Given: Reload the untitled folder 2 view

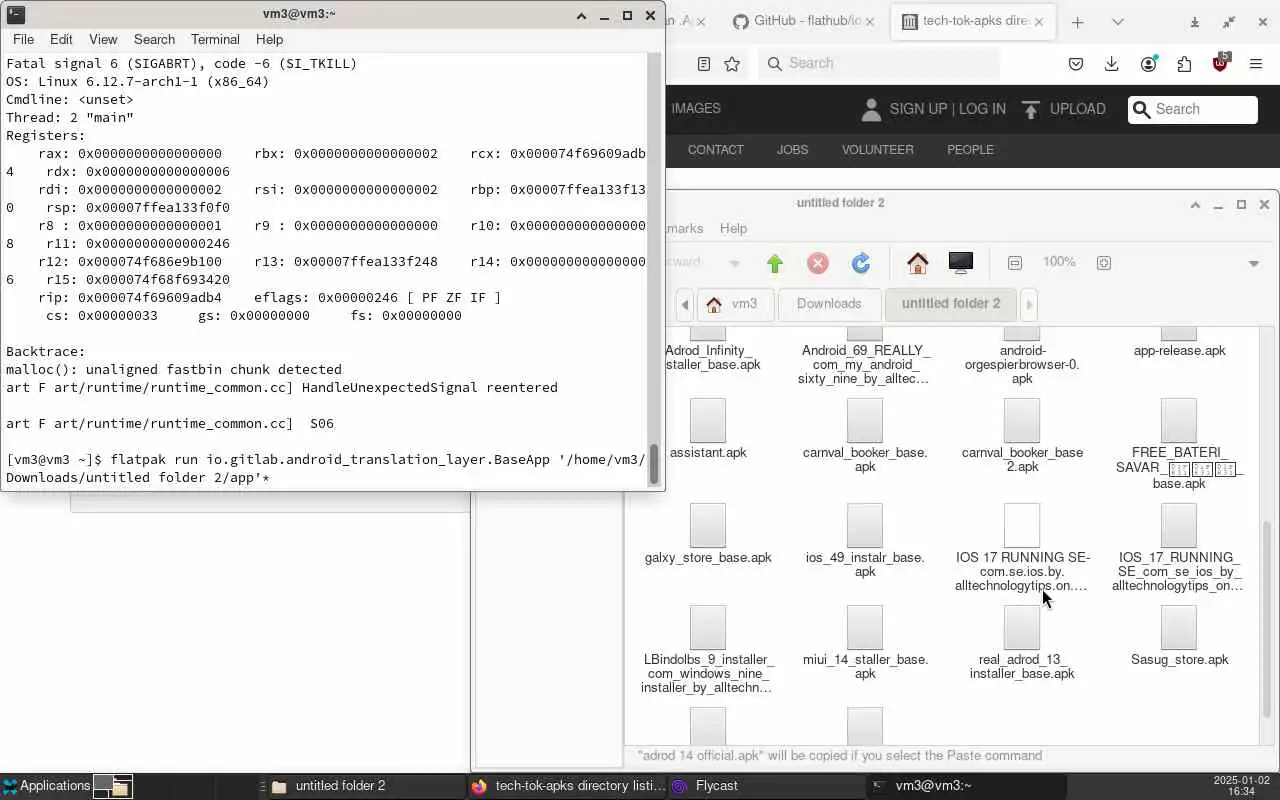Looking at the screenshot, I should pyautogui.click(x=861, y=263).
